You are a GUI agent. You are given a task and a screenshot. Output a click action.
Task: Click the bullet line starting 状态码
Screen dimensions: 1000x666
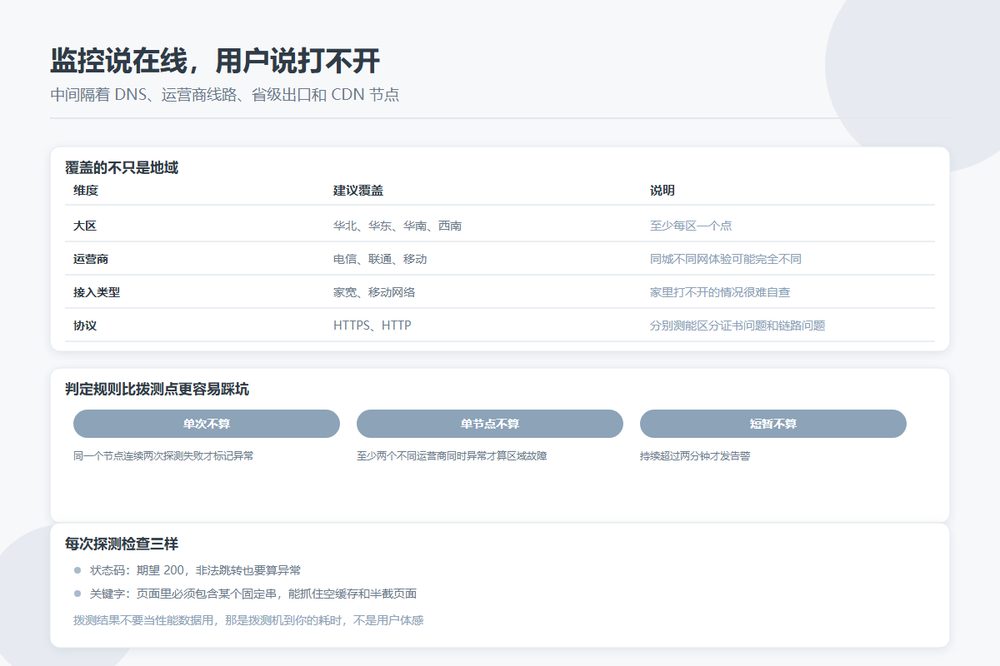(x=195, y=570)
